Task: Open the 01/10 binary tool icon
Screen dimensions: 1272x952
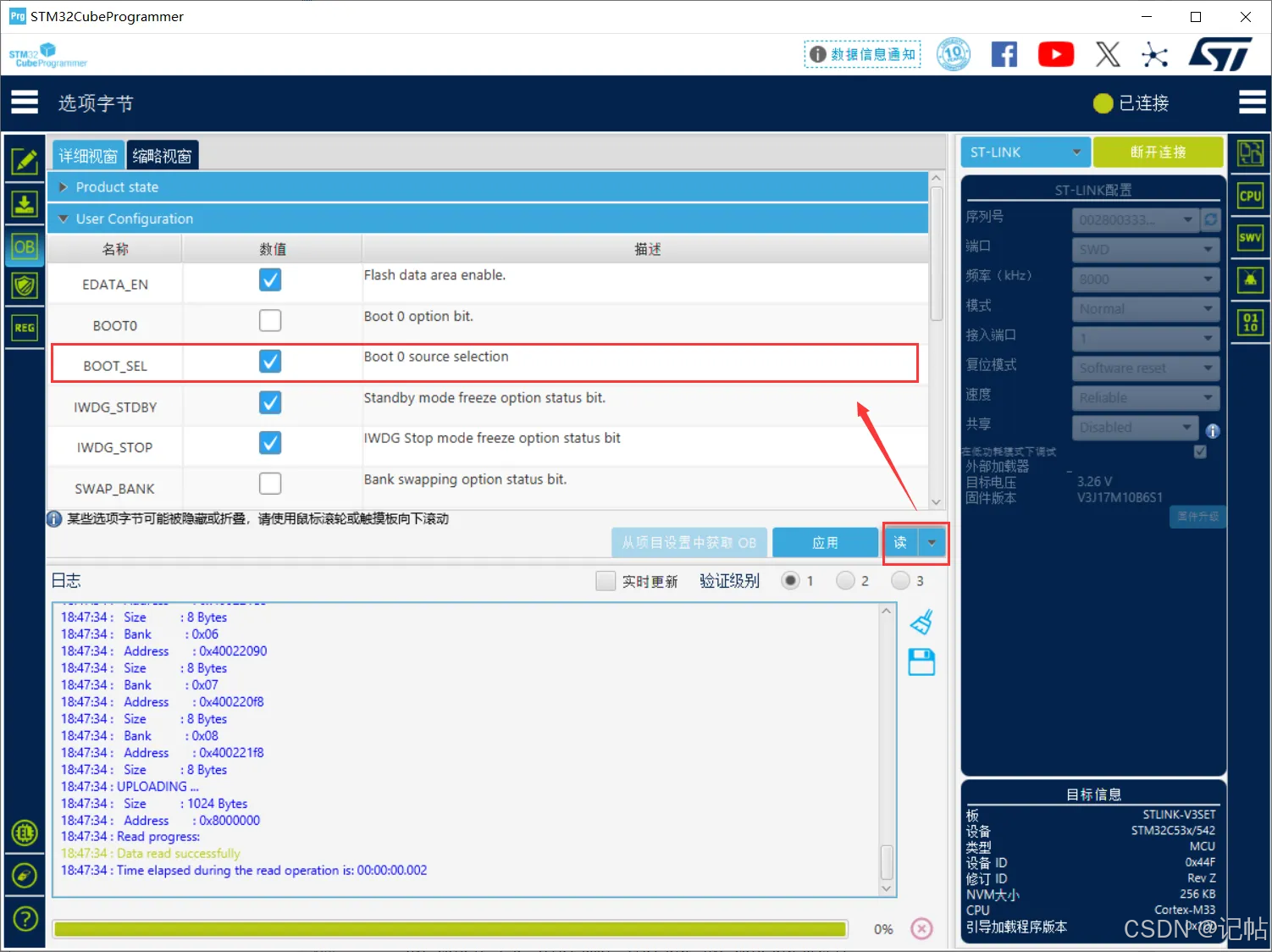Action: [x=1250, y=322]
